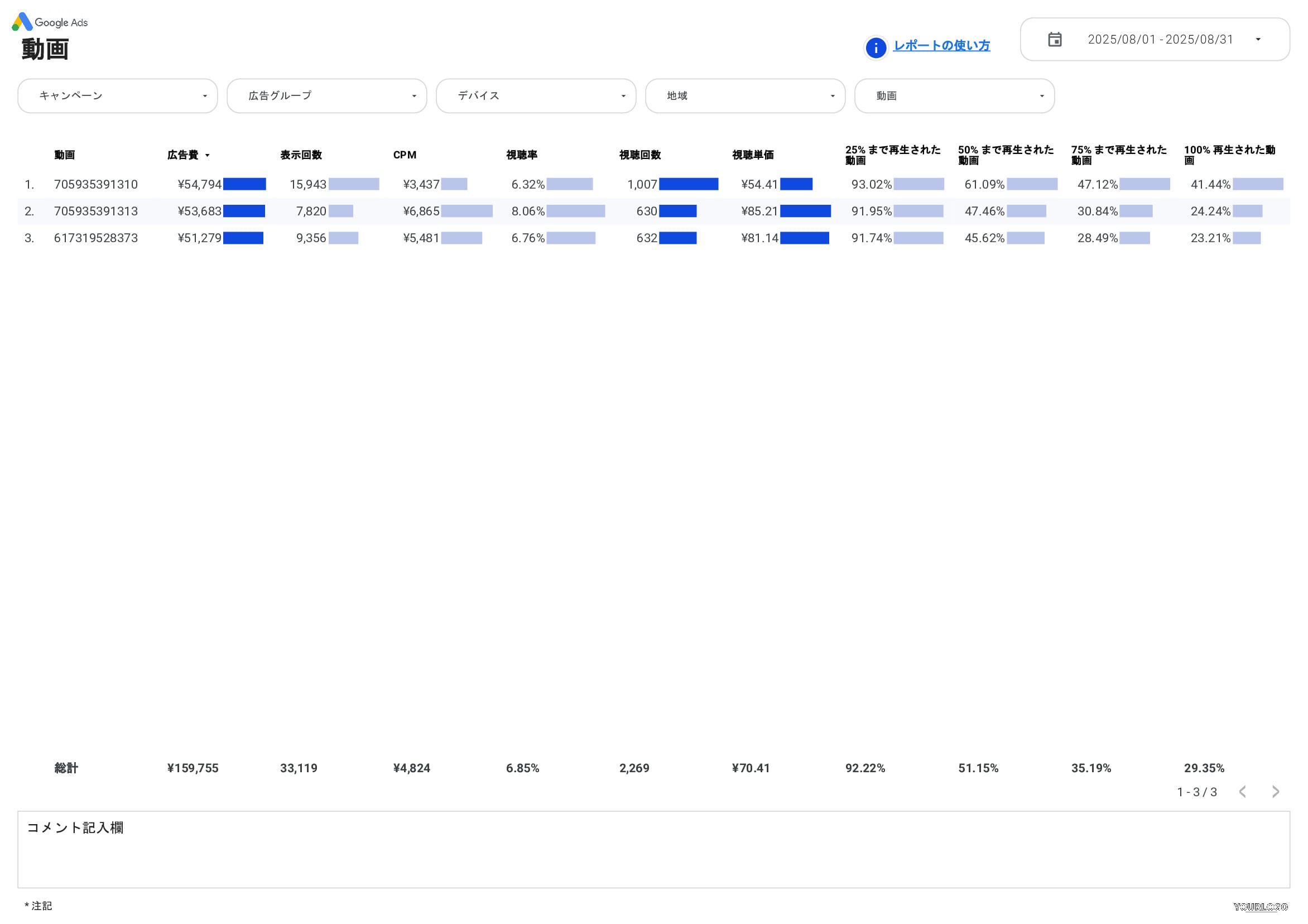1308x924 pixels.
Task: Click the blue info circle icon
Action: [x=876, y=48]
